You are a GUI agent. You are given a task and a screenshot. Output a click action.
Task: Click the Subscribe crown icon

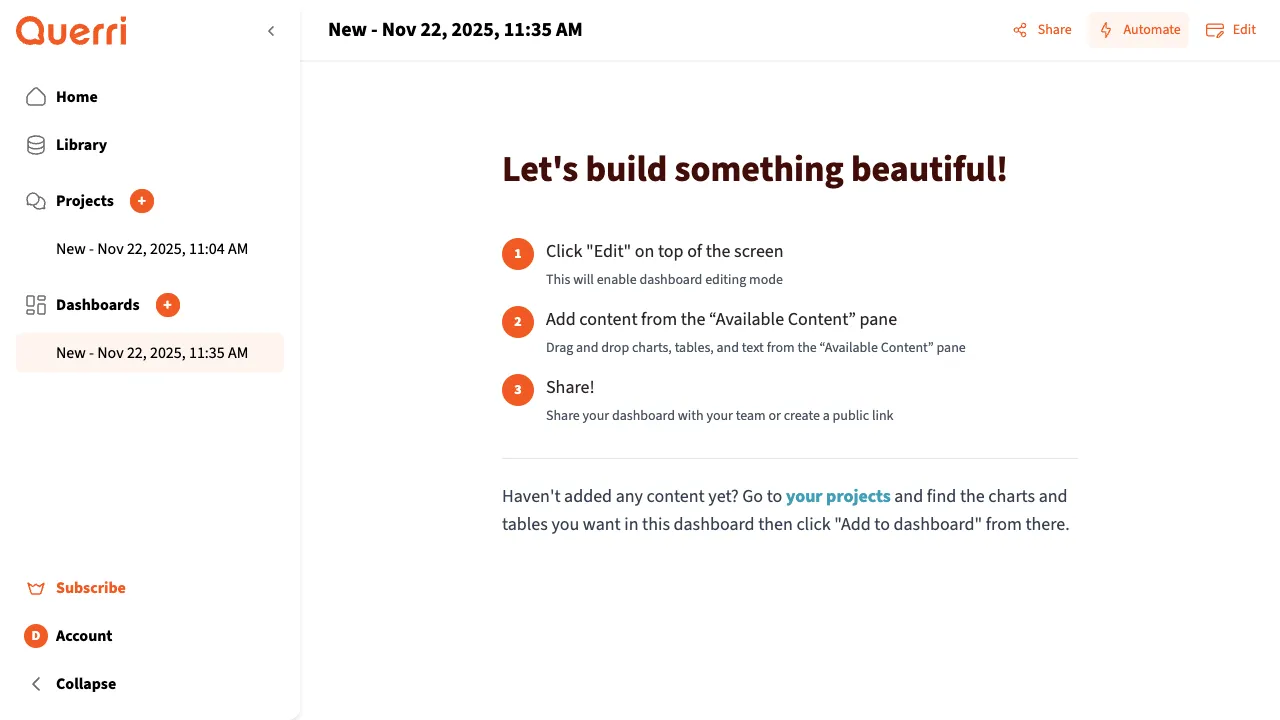click(36, 588)
